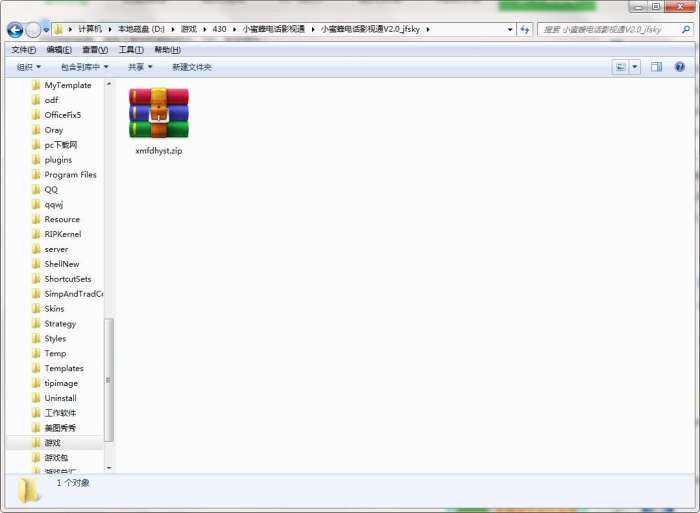Select the plugins folder in tree
The width and height of the screenshot is (700, 513).
(x=52, y=159)
